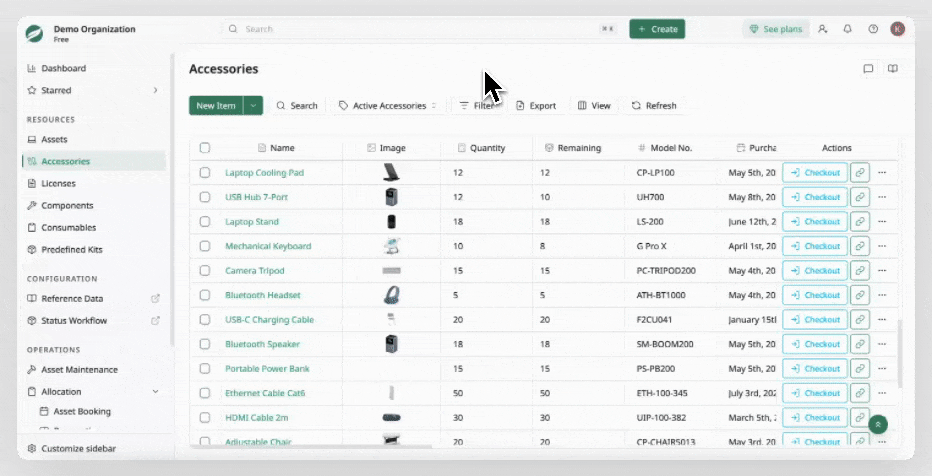This screenshot has width=932, height=476.
Task: Check the Laptop Stand row checkbox
Action: [205, 222]
